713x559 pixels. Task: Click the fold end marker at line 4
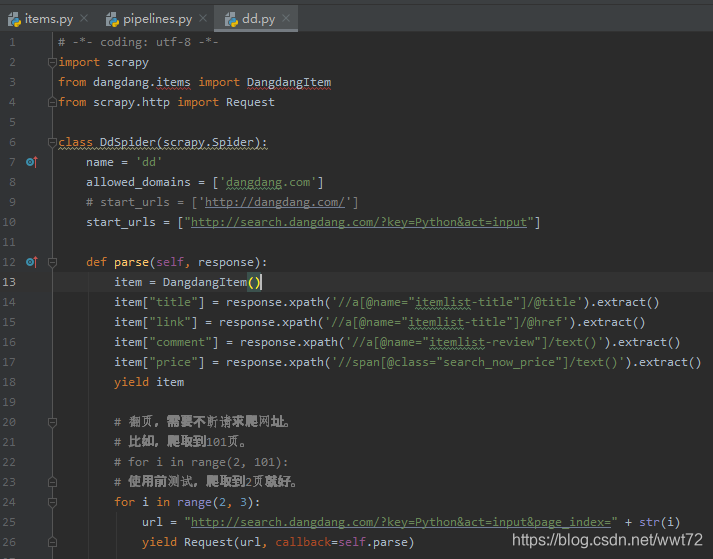coord(52,102)
